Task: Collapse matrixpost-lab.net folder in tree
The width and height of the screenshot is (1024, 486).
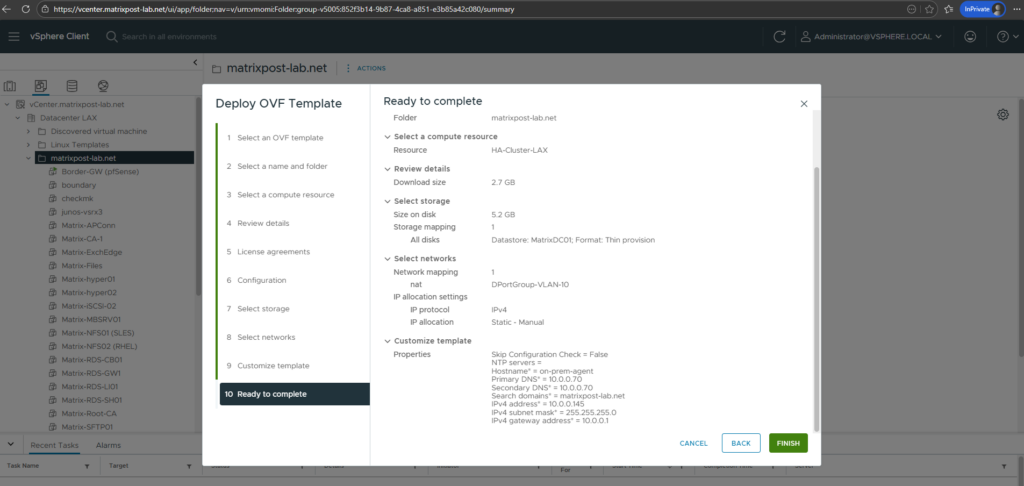Action: pyautogui.click(x=28, y=158)
